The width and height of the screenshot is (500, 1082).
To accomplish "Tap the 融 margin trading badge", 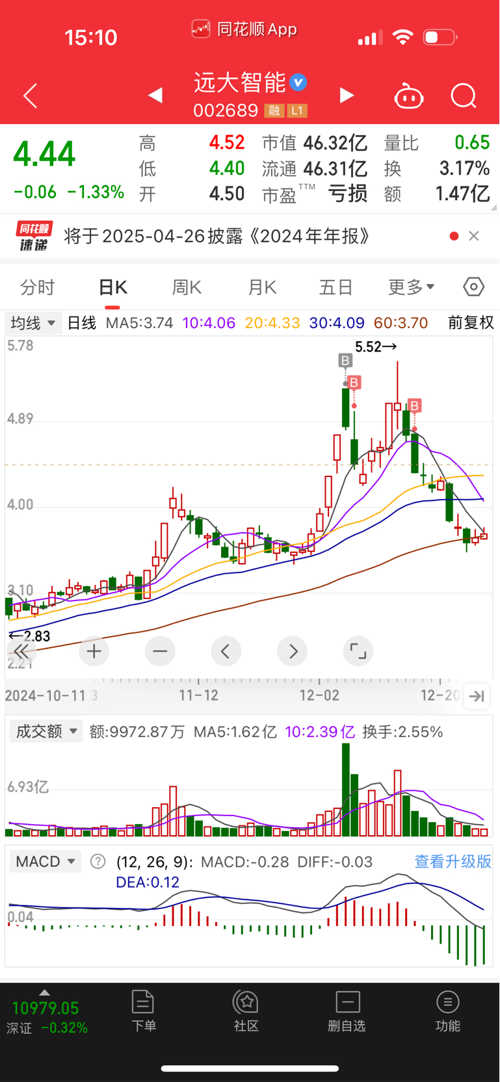I will point(274,110).
